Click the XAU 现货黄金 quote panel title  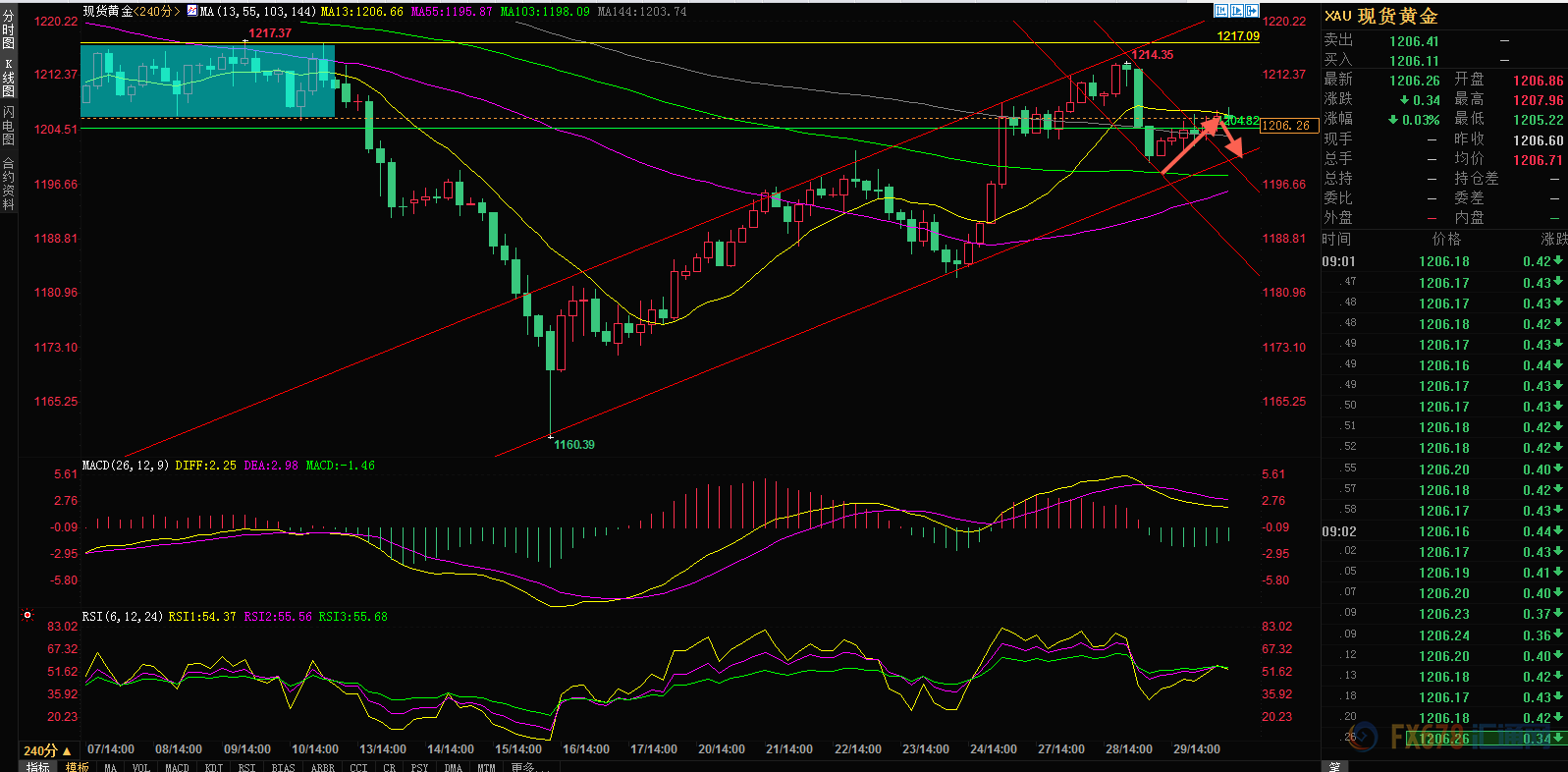1381,16
